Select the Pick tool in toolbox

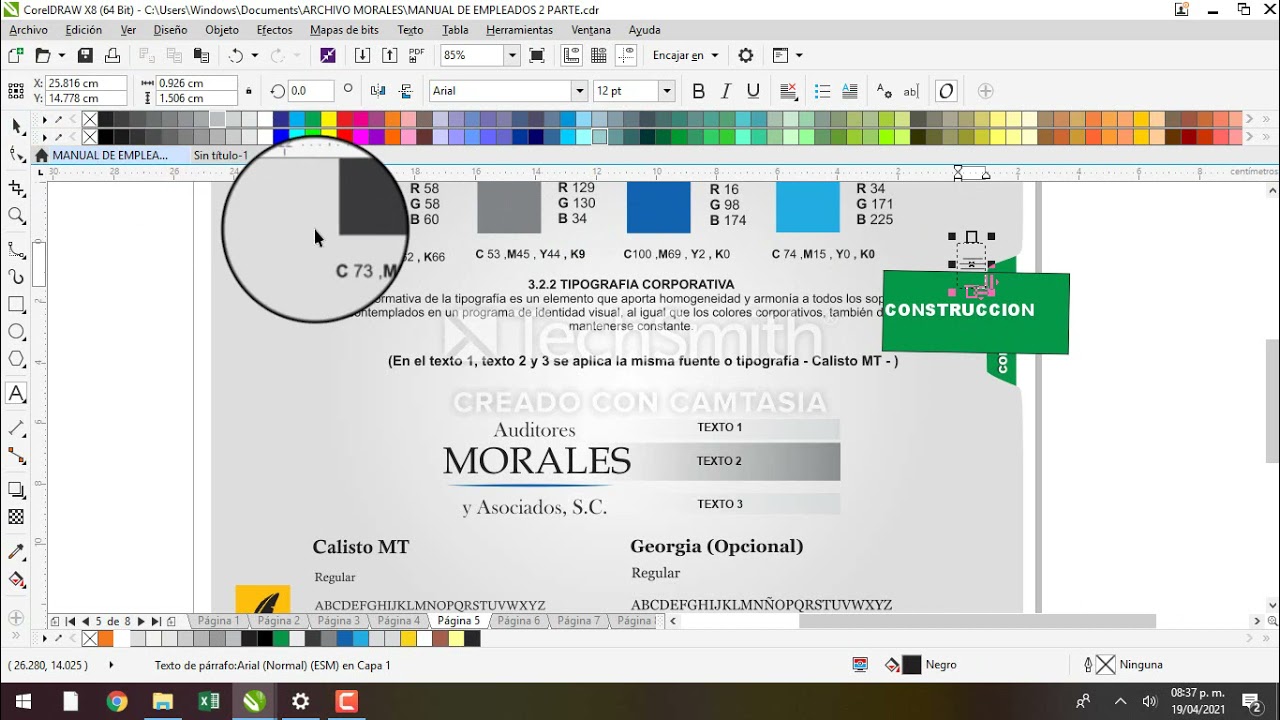[16, 126]
